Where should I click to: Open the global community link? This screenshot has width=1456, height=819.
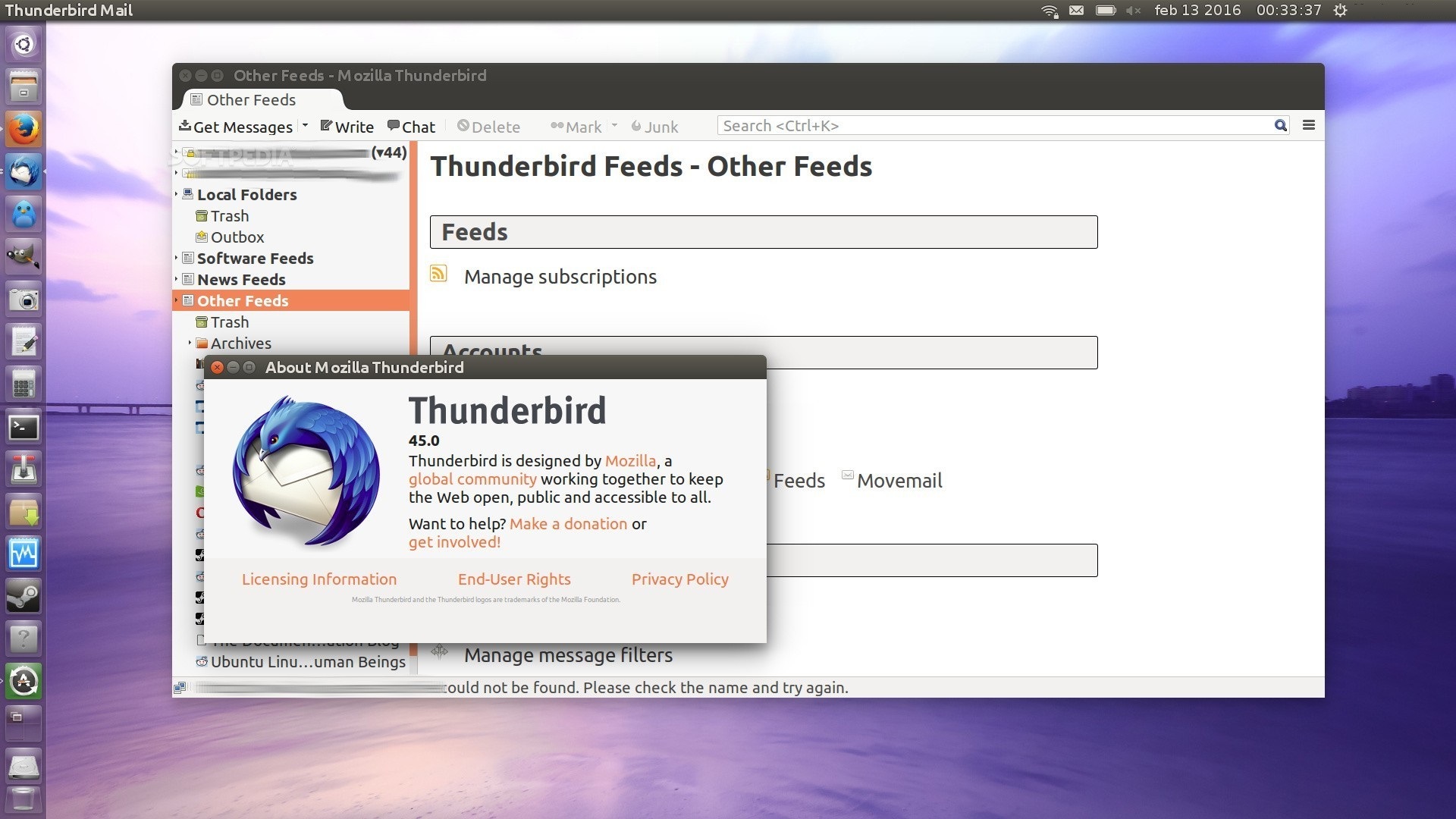pyautogui.click(x=472, y=479)
